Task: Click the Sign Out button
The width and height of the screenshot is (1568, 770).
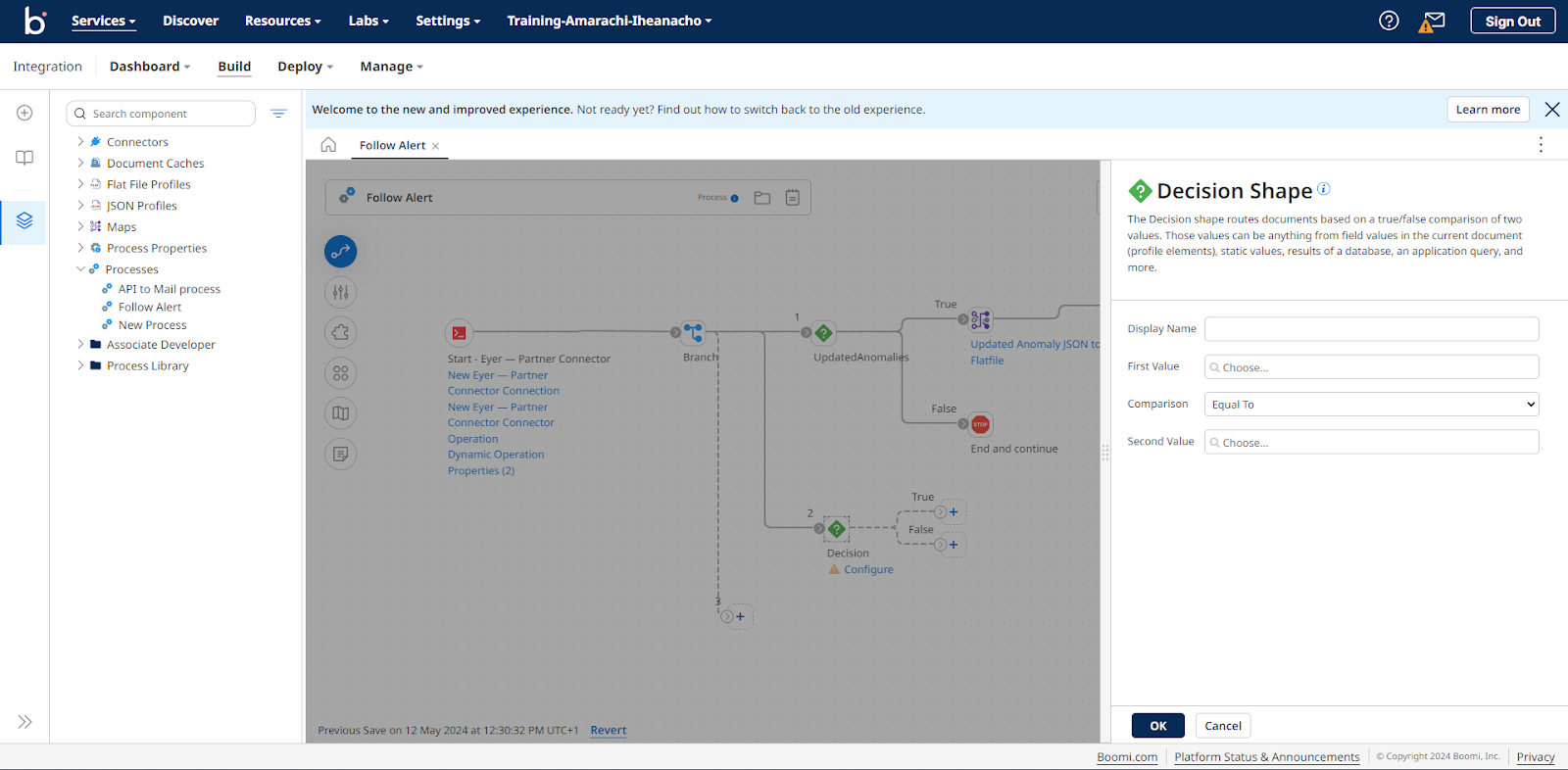Action: (x=1512, y=21)
